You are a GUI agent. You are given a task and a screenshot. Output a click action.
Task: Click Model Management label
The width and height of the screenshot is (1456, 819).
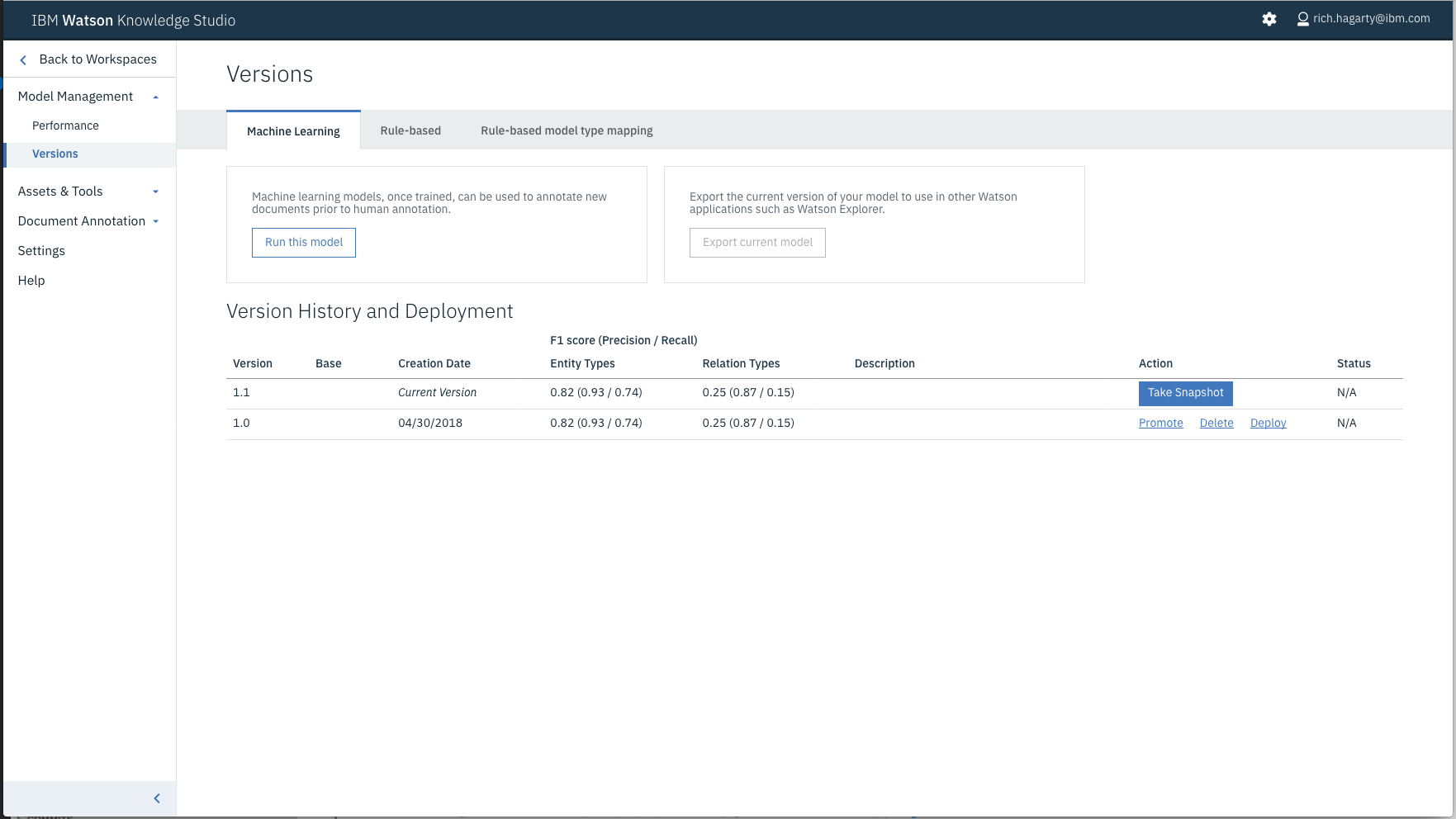click(75, 97)
